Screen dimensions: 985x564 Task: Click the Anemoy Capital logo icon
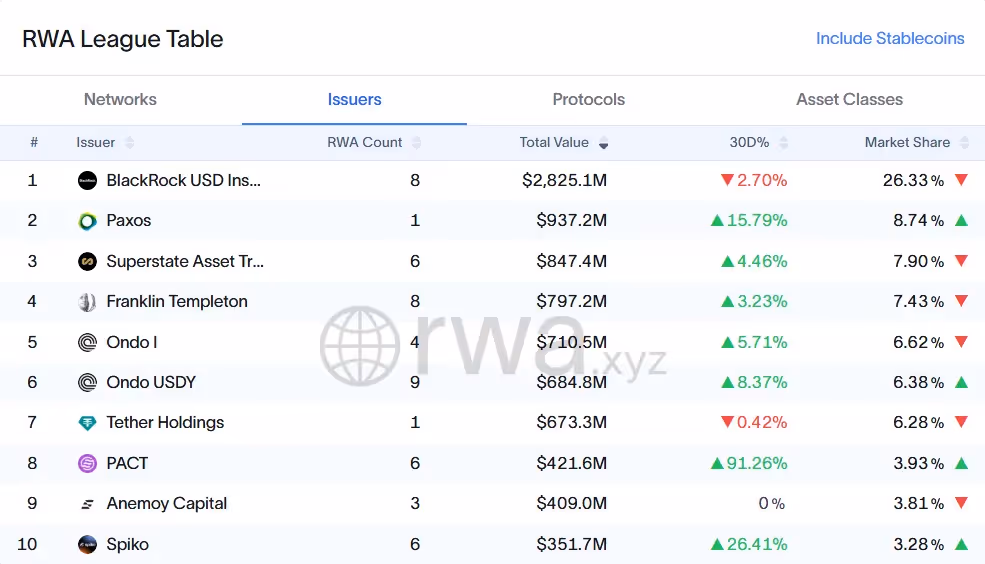[87, 504]
